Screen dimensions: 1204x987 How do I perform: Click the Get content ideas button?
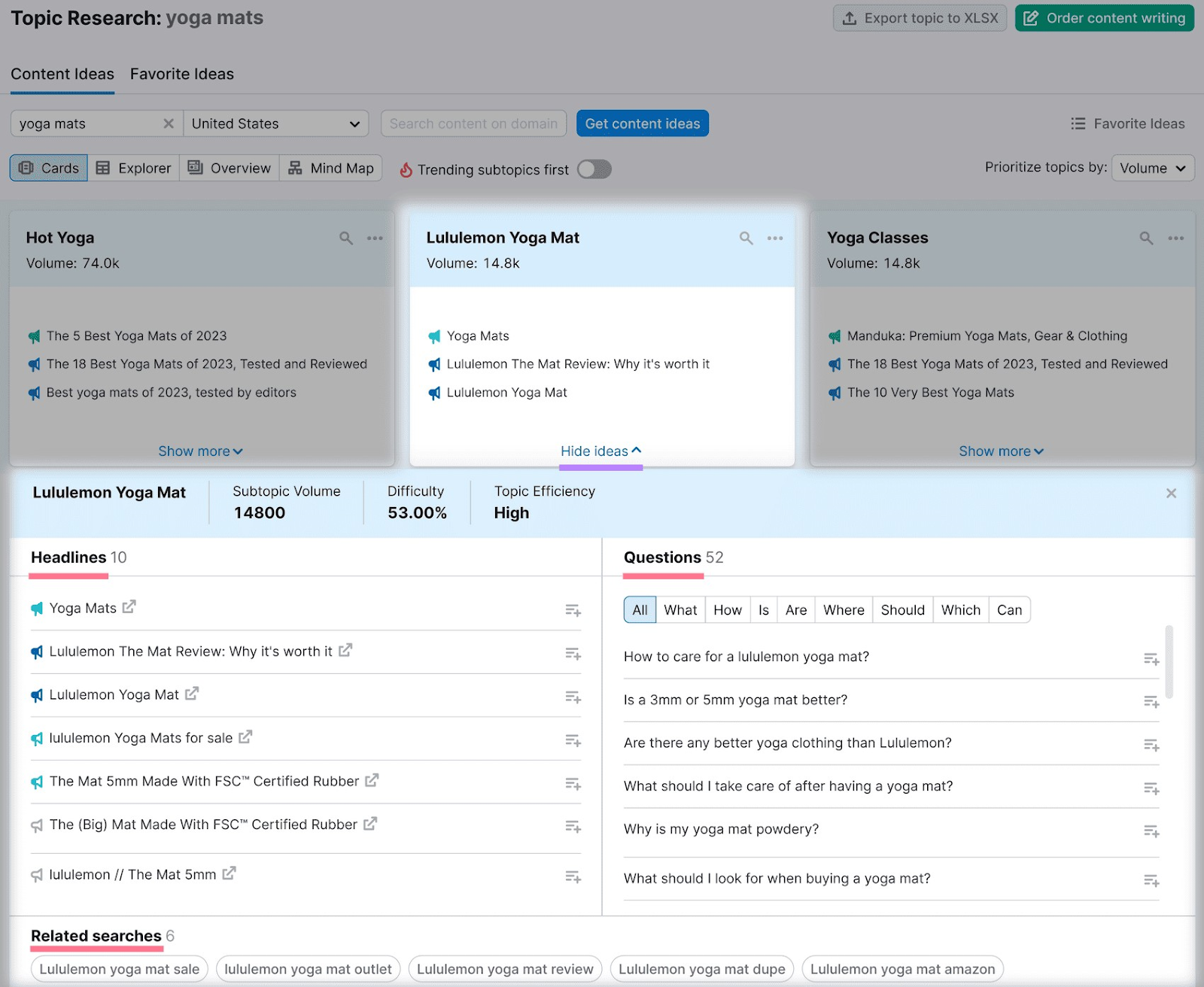[x=642, y=123]
